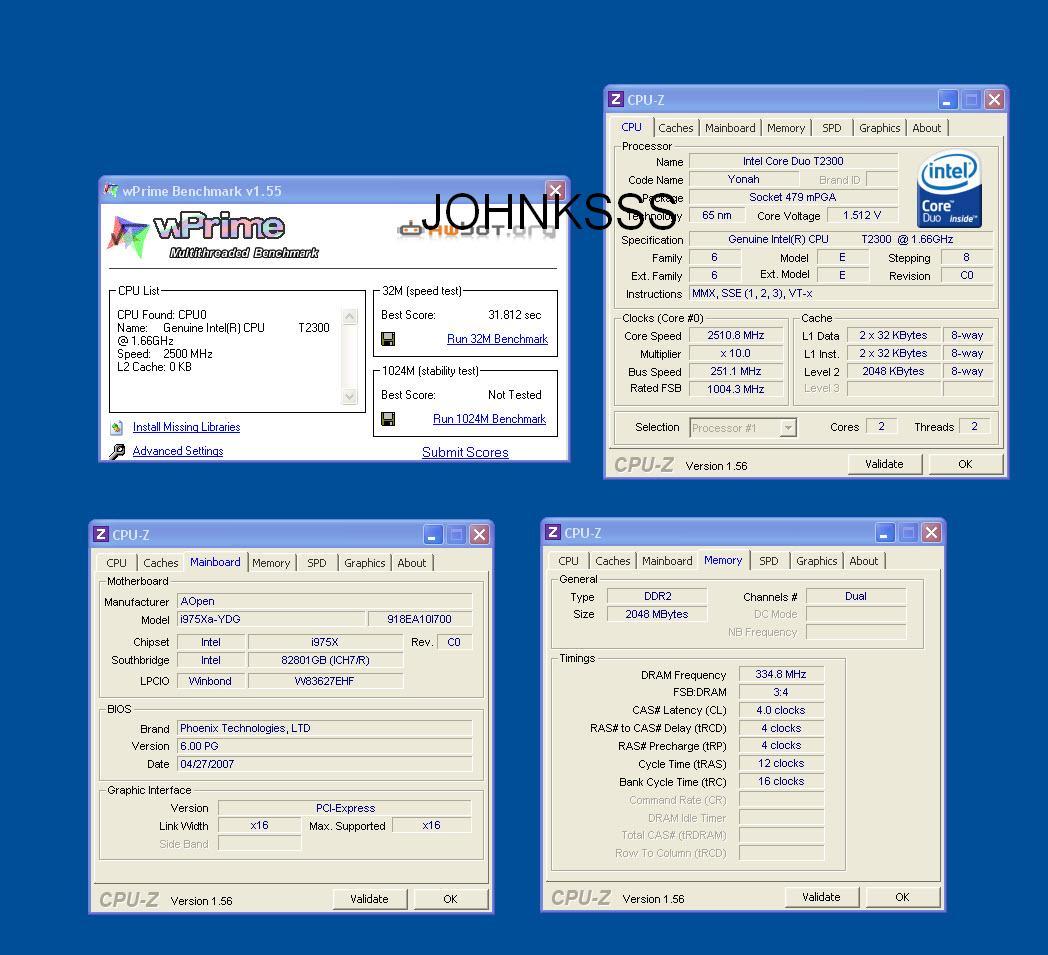Click the Manufacturer field AOpen
Viewport: 1048px width, 955px height.
pyautogui.click(x=325, y=601)
